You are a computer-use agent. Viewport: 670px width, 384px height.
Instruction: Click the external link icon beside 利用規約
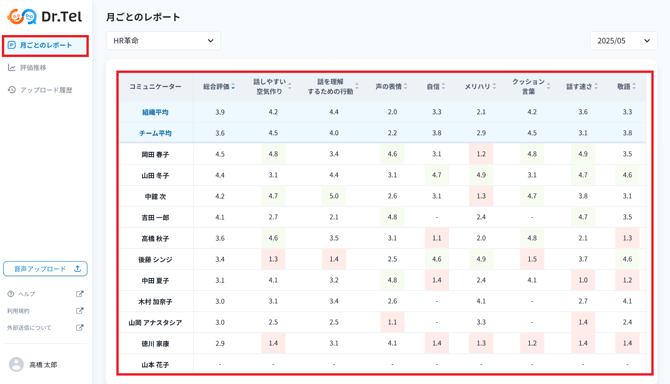[79, 311]
